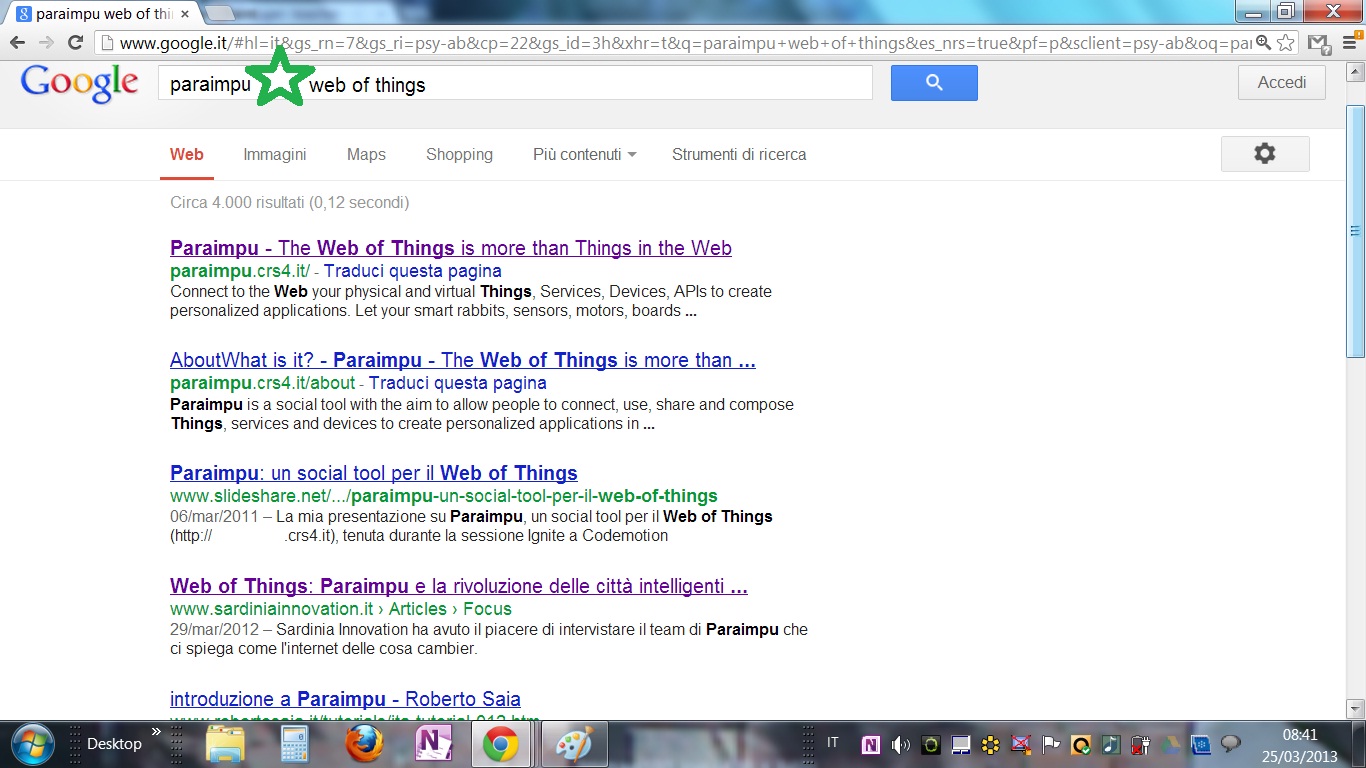Click the page vertical scrollbar thumb
Viewport: 1366px width, 768px height.
click(1355, 230)
